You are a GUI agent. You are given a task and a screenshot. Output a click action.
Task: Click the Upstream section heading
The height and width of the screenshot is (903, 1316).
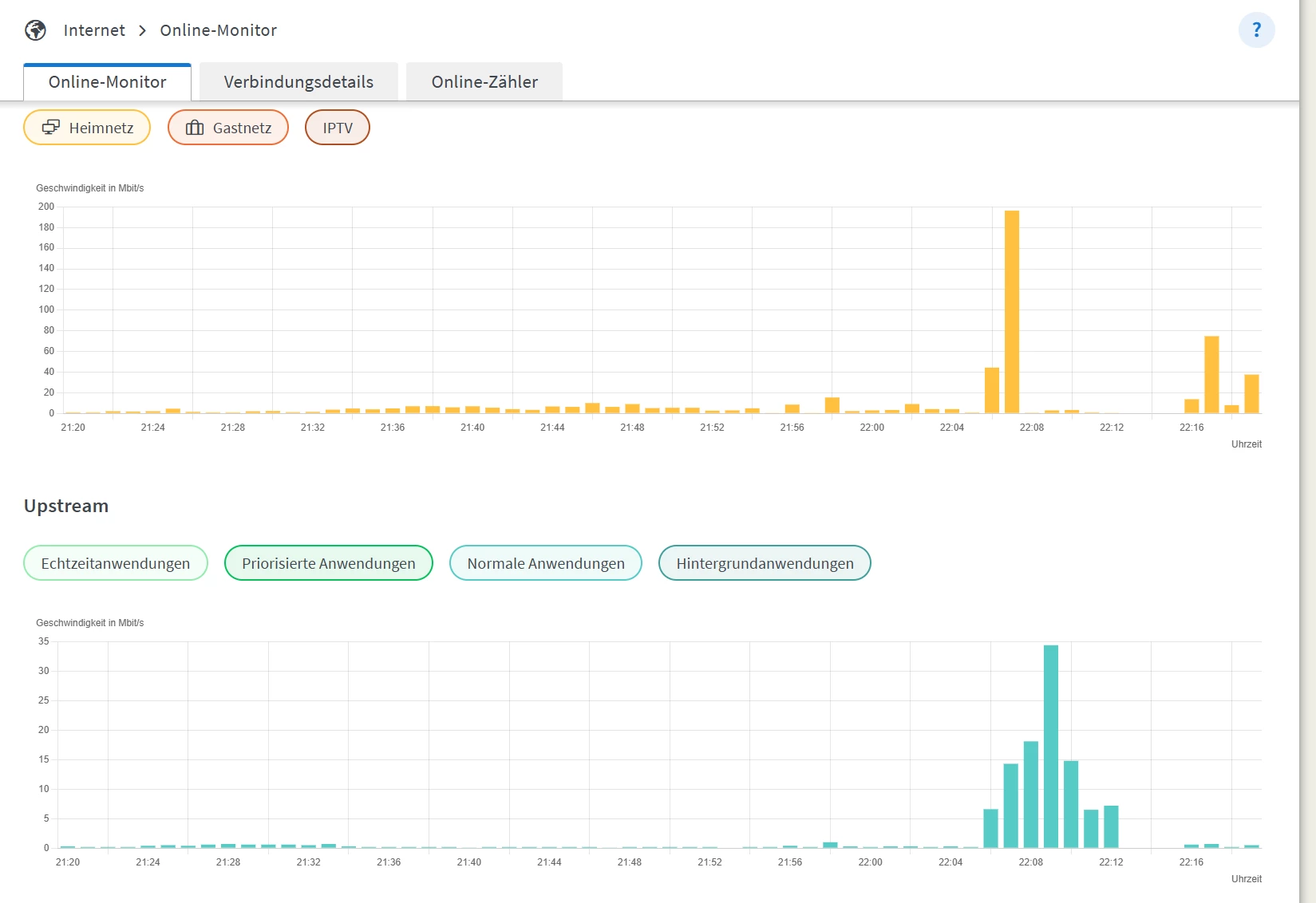tap(66, 506)
